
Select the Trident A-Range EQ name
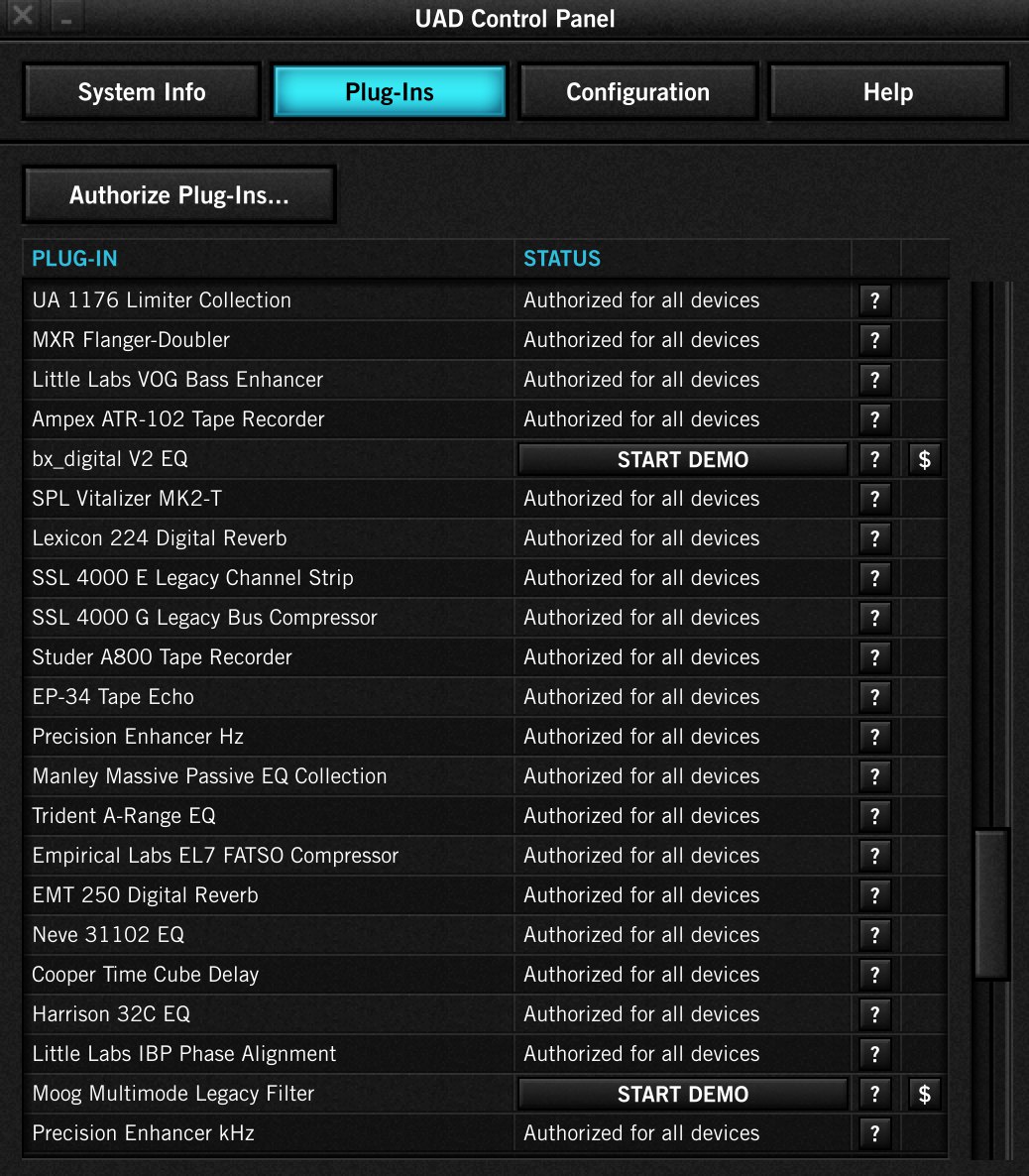(x=124, y=817)
